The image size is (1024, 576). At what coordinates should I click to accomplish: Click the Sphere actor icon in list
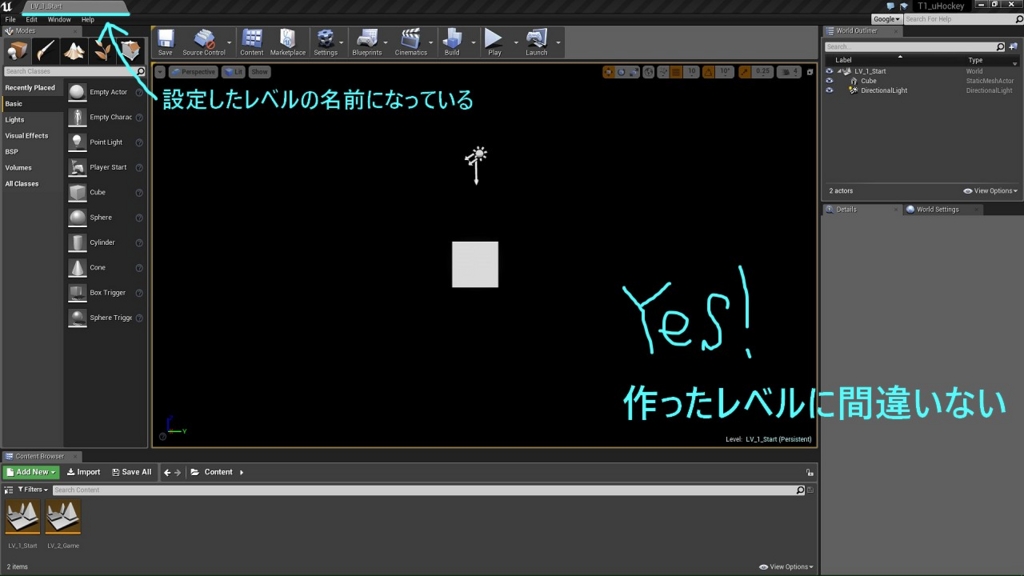77,217
